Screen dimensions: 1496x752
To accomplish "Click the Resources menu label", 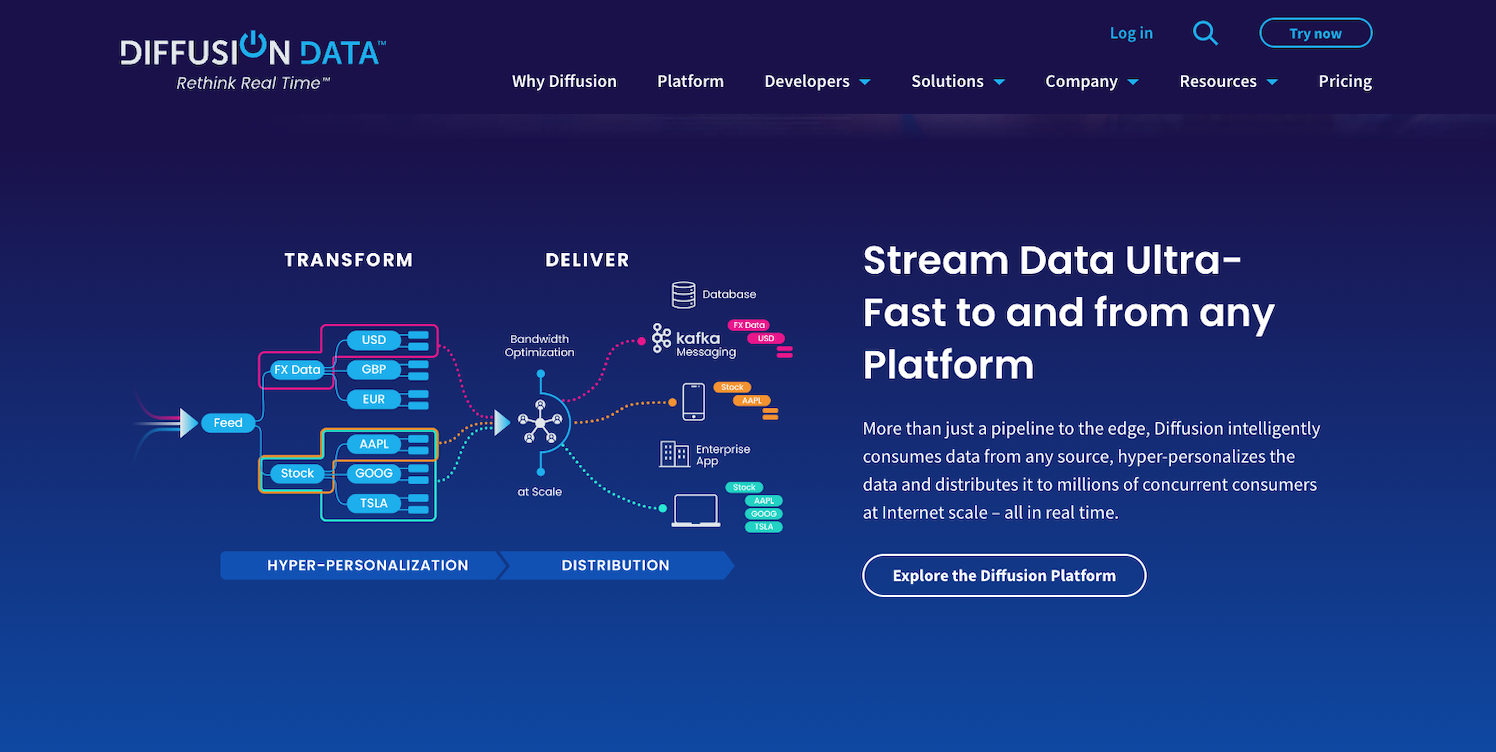I will [x=1218, y=81].
